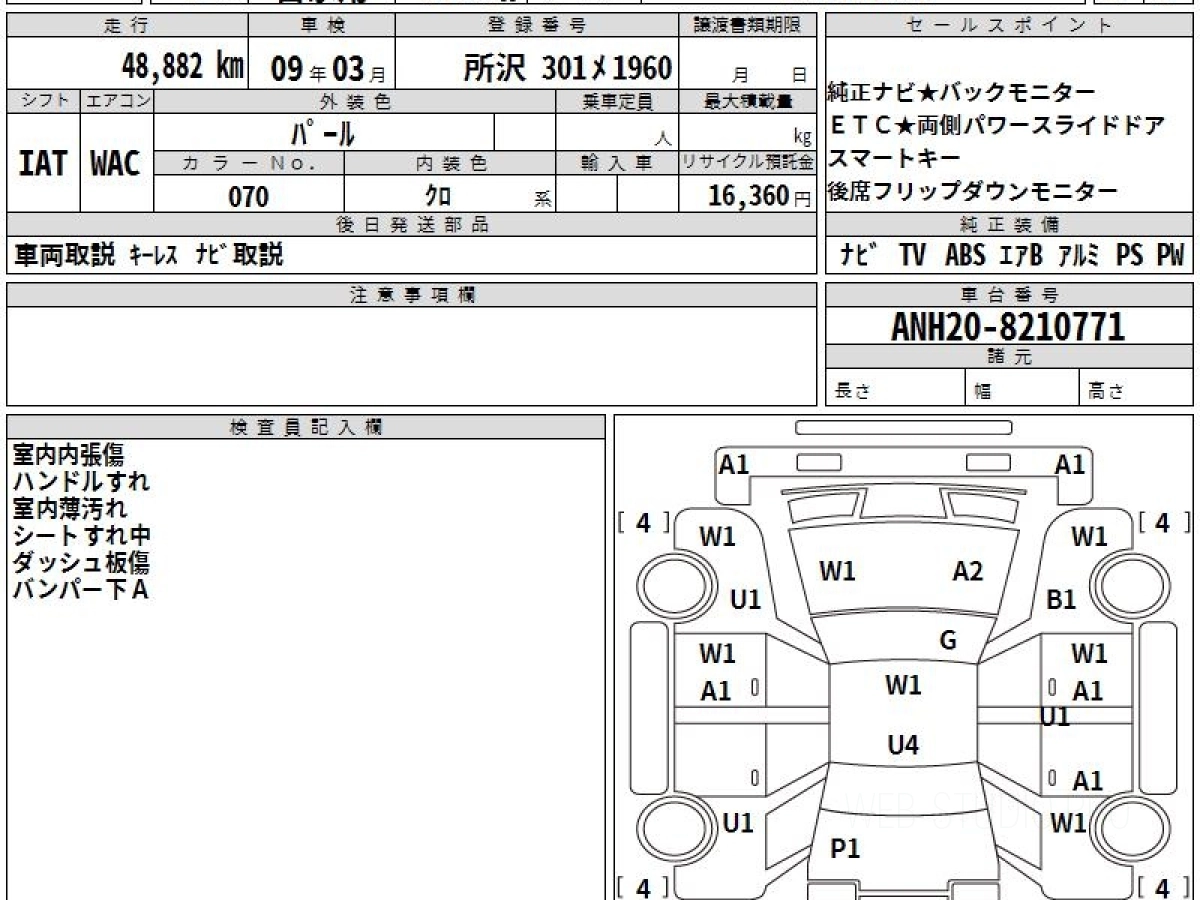Select the シートすれ中 inspector note
Viewport: 1200px width, 900px height.
82,535
